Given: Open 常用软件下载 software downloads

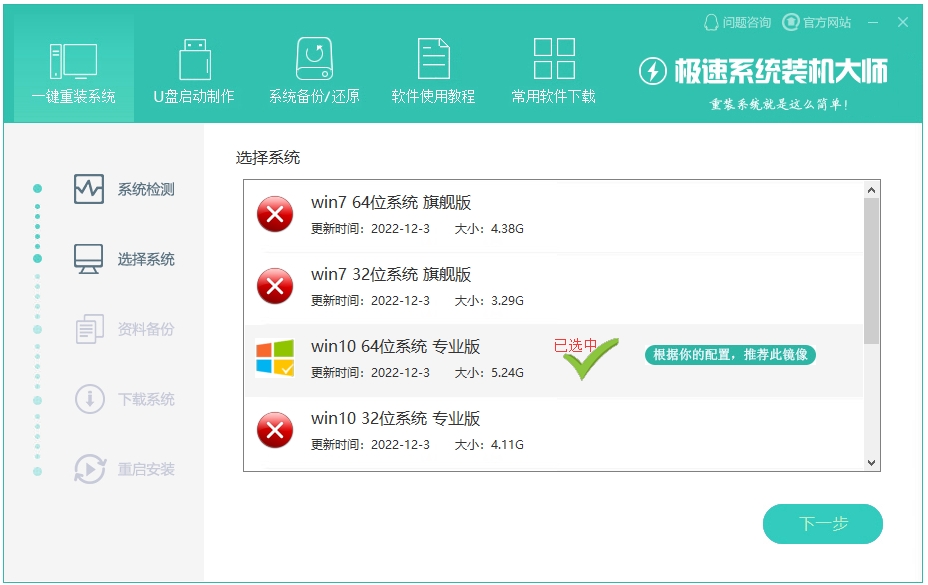Looking at the screenshot, I should pos(552,65).
